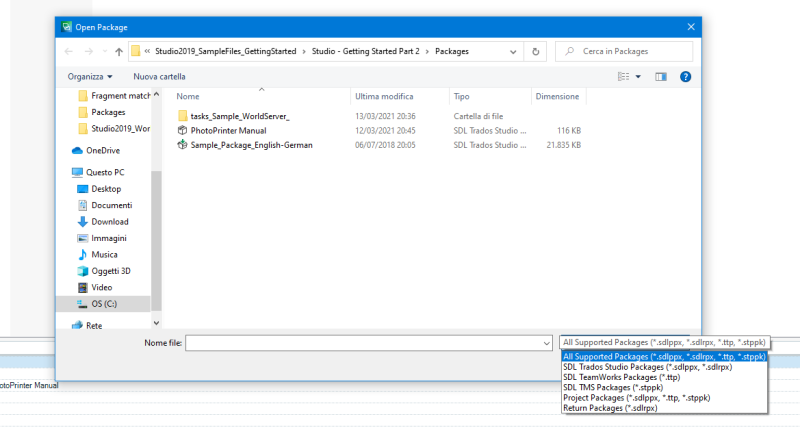
Task: Go forward using the forward arrow
Action: click(89, 52)
